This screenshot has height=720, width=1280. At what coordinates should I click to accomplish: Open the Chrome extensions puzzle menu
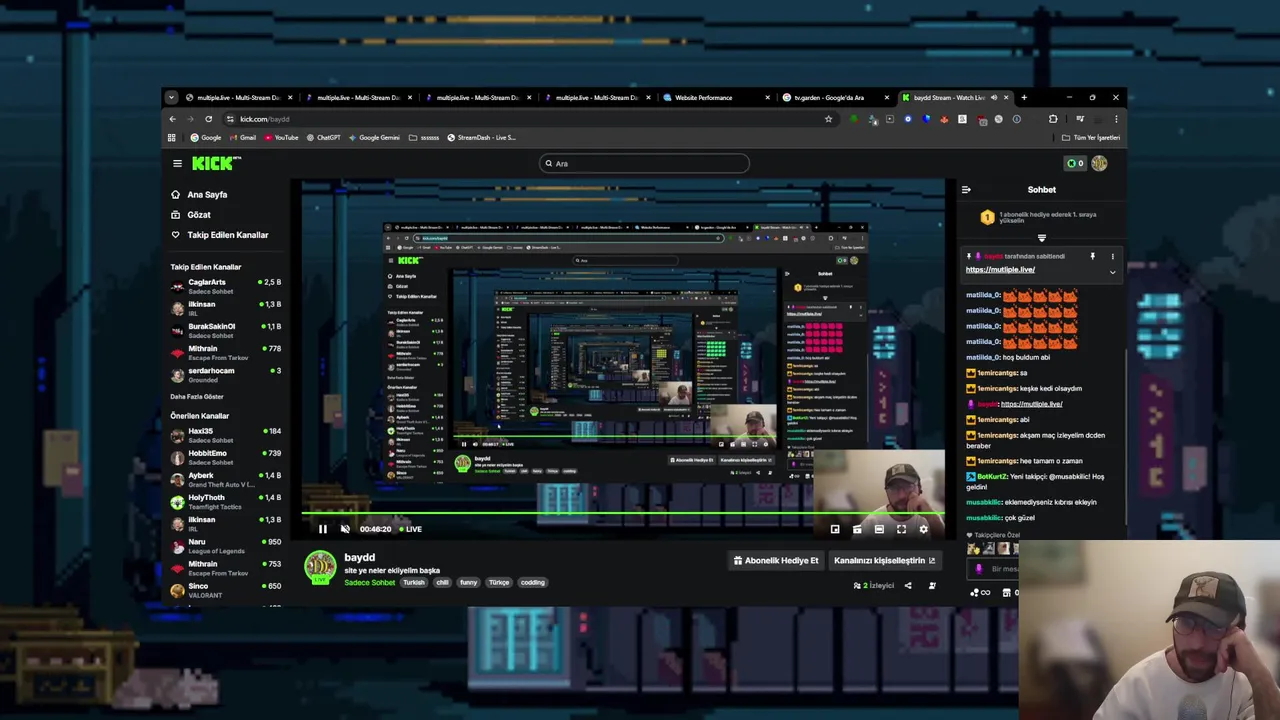click(1052, 119)
